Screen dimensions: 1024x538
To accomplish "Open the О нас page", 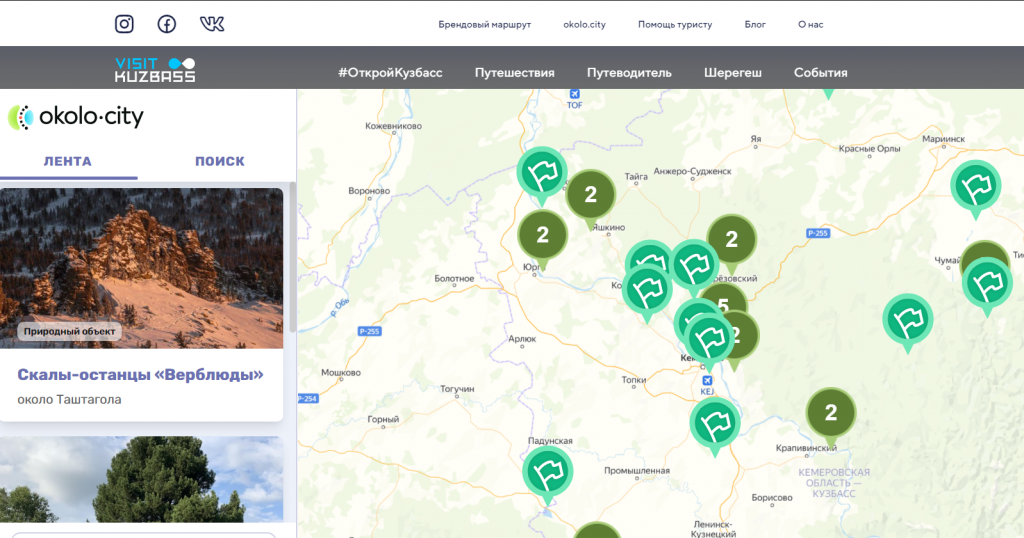I will (810, 25).
